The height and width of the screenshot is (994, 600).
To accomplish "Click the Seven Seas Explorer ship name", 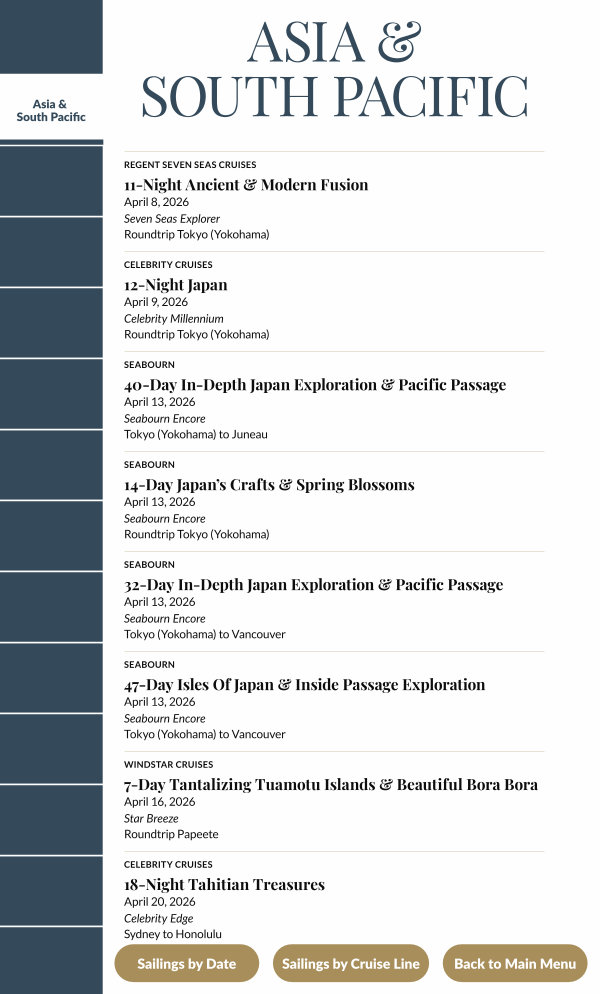I will pyautogui.click(x=172, y=219).
